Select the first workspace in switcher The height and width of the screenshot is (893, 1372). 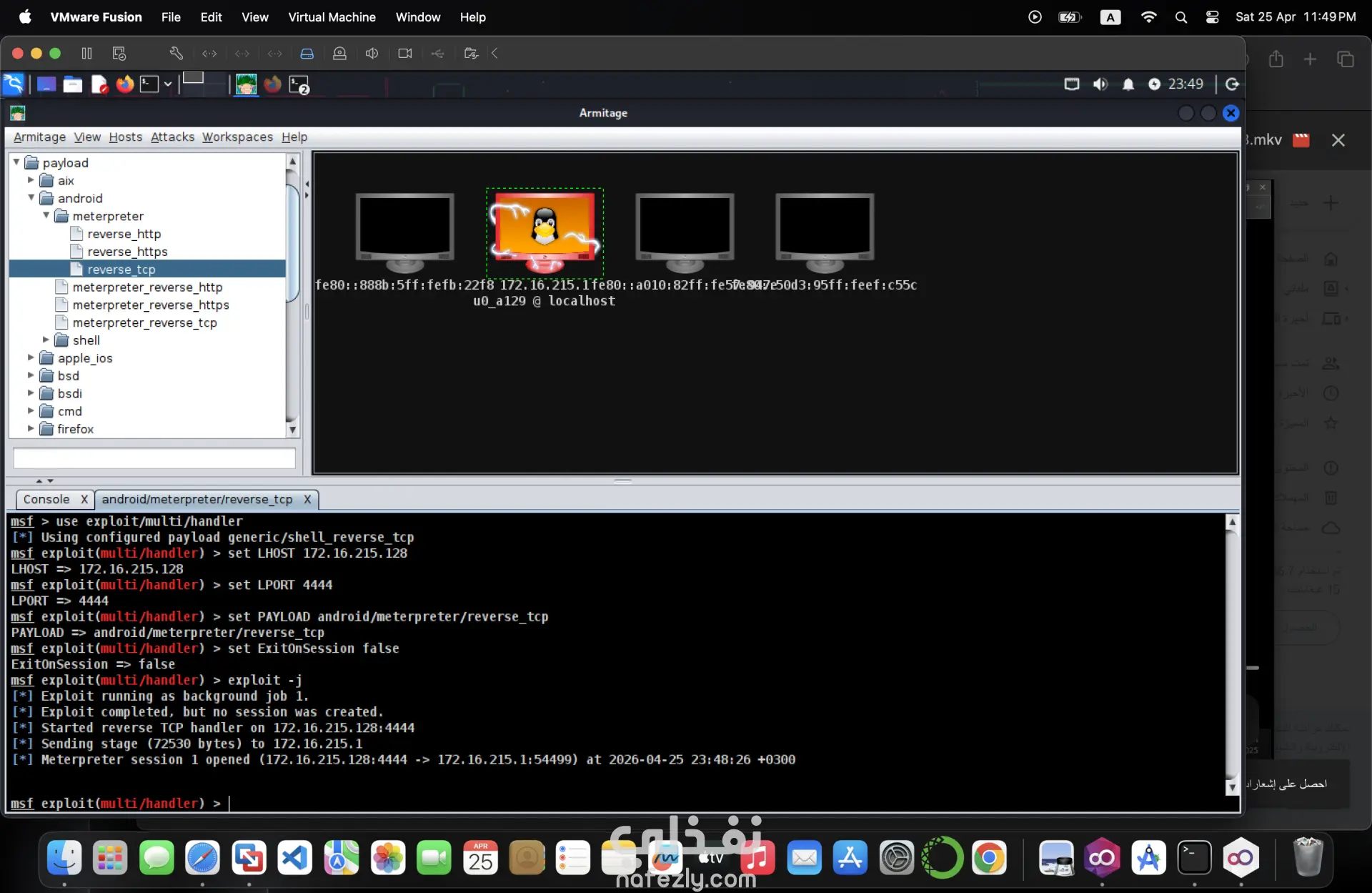[x=193, y=78]
